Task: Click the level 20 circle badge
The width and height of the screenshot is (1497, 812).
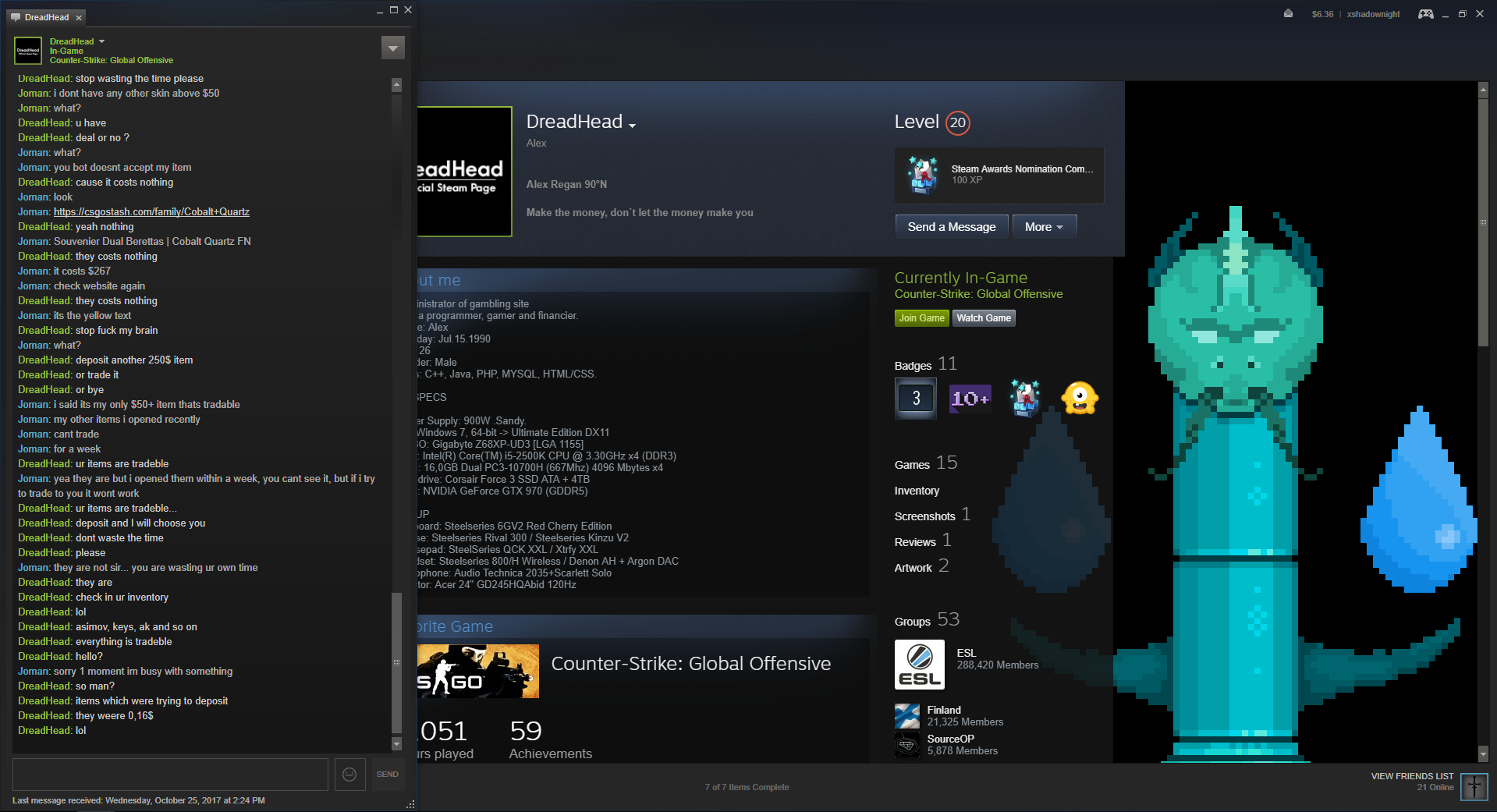Action: (x=958, y=122)
